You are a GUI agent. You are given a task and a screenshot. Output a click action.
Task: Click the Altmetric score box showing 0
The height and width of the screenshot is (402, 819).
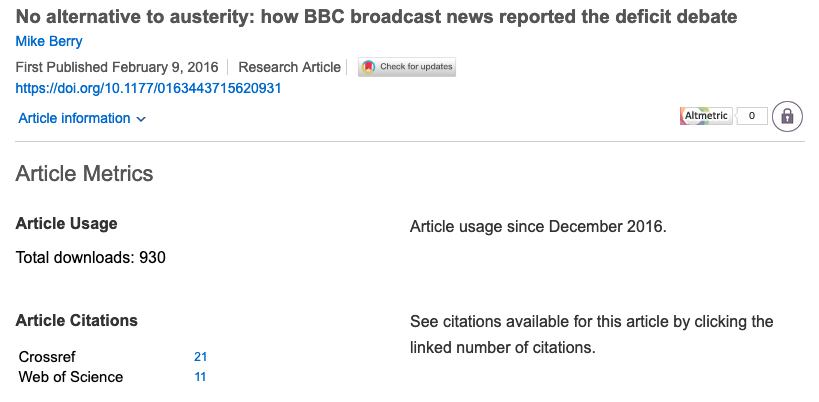coord(752,116)
